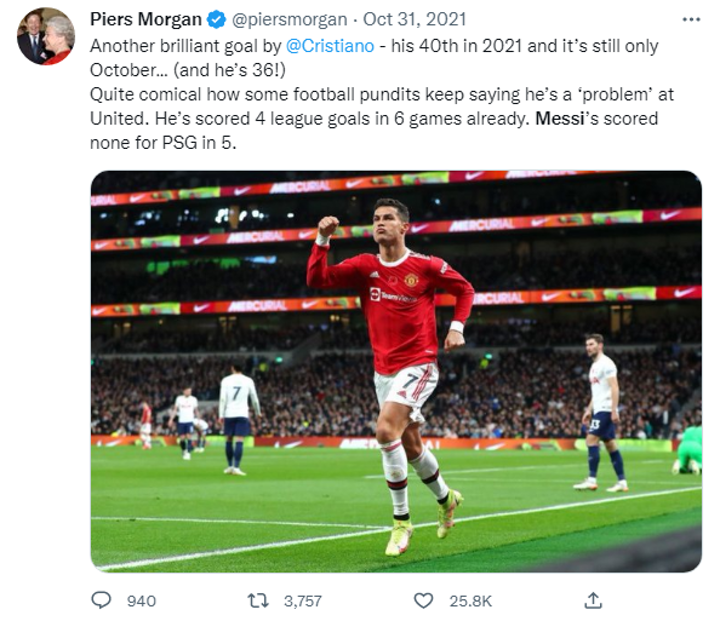Click the Piers Morgan display name
This screenshot has height=621, width=720.
tap(145, 19)
